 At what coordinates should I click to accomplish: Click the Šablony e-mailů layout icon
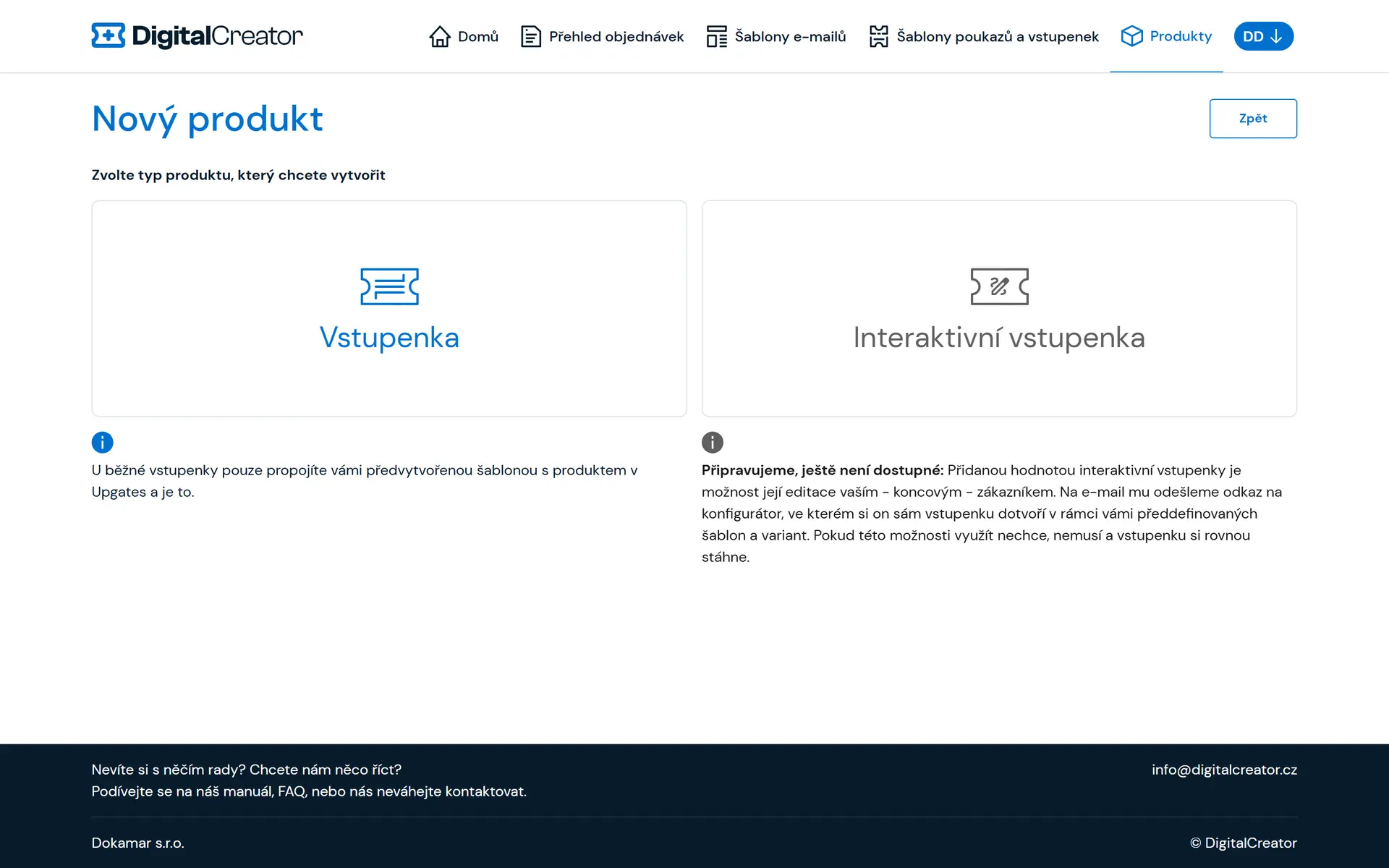click(717, 36)
